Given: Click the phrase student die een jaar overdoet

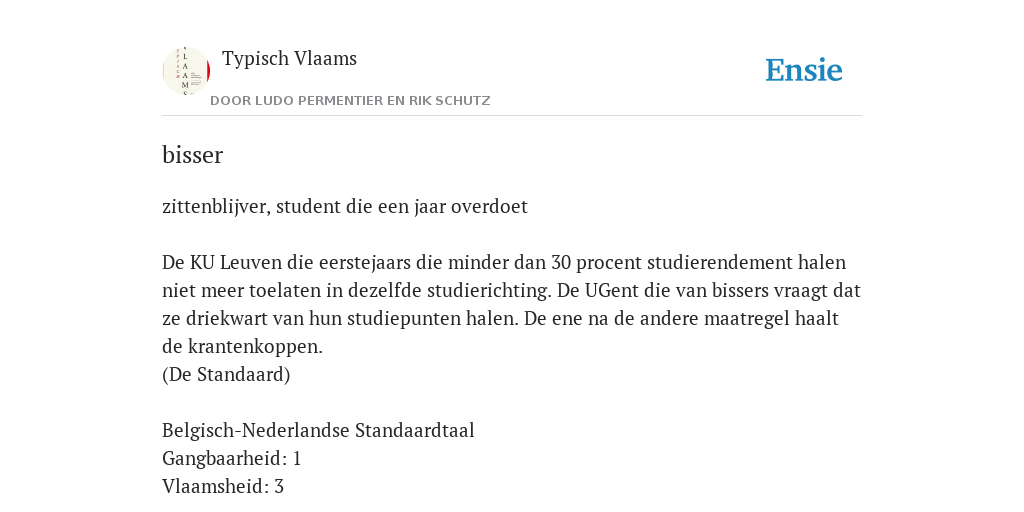Looking at the screenshot, I should coord(402,206).
